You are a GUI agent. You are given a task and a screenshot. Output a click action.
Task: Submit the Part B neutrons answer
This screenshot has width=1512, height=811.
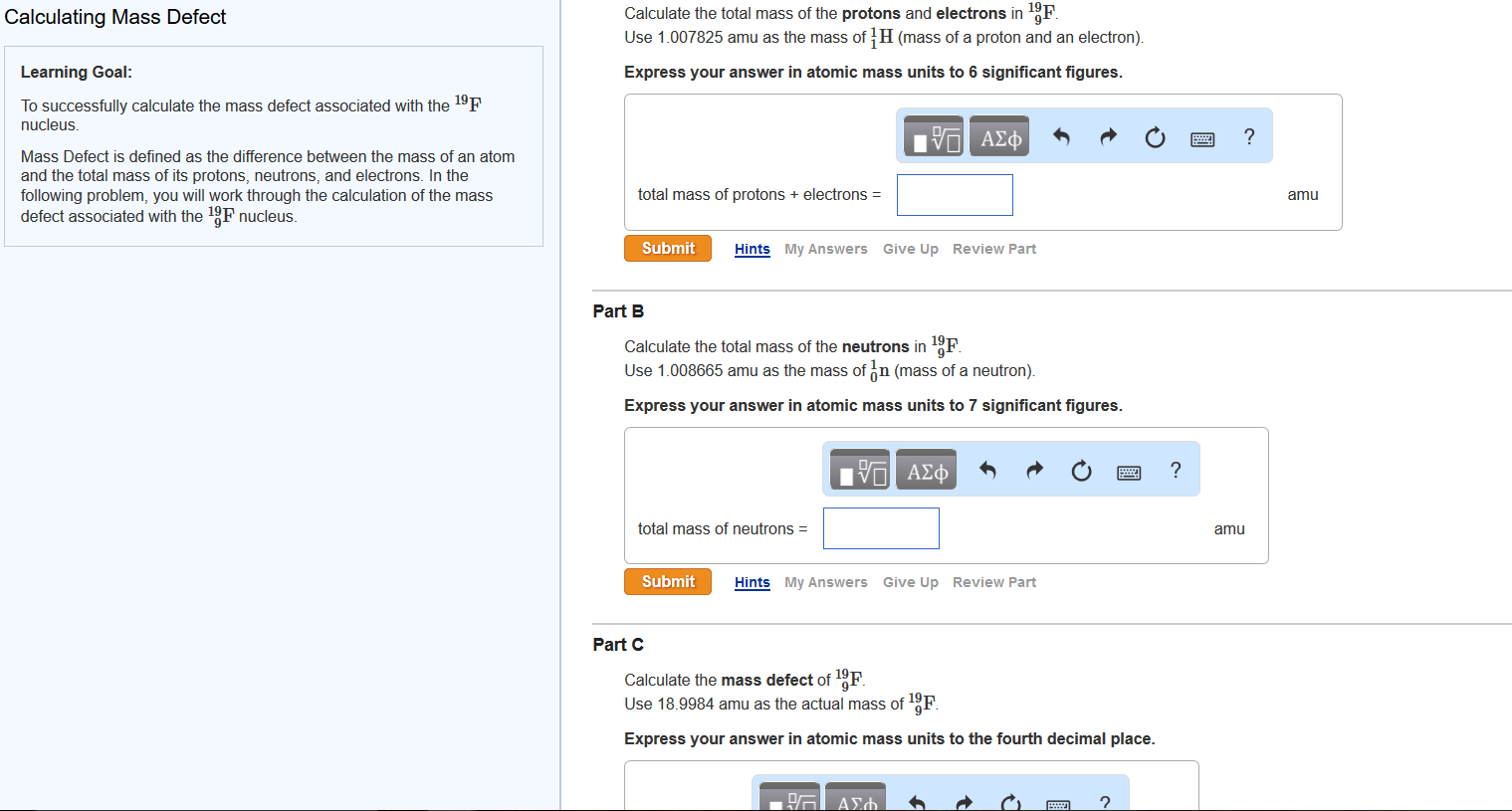668,581
